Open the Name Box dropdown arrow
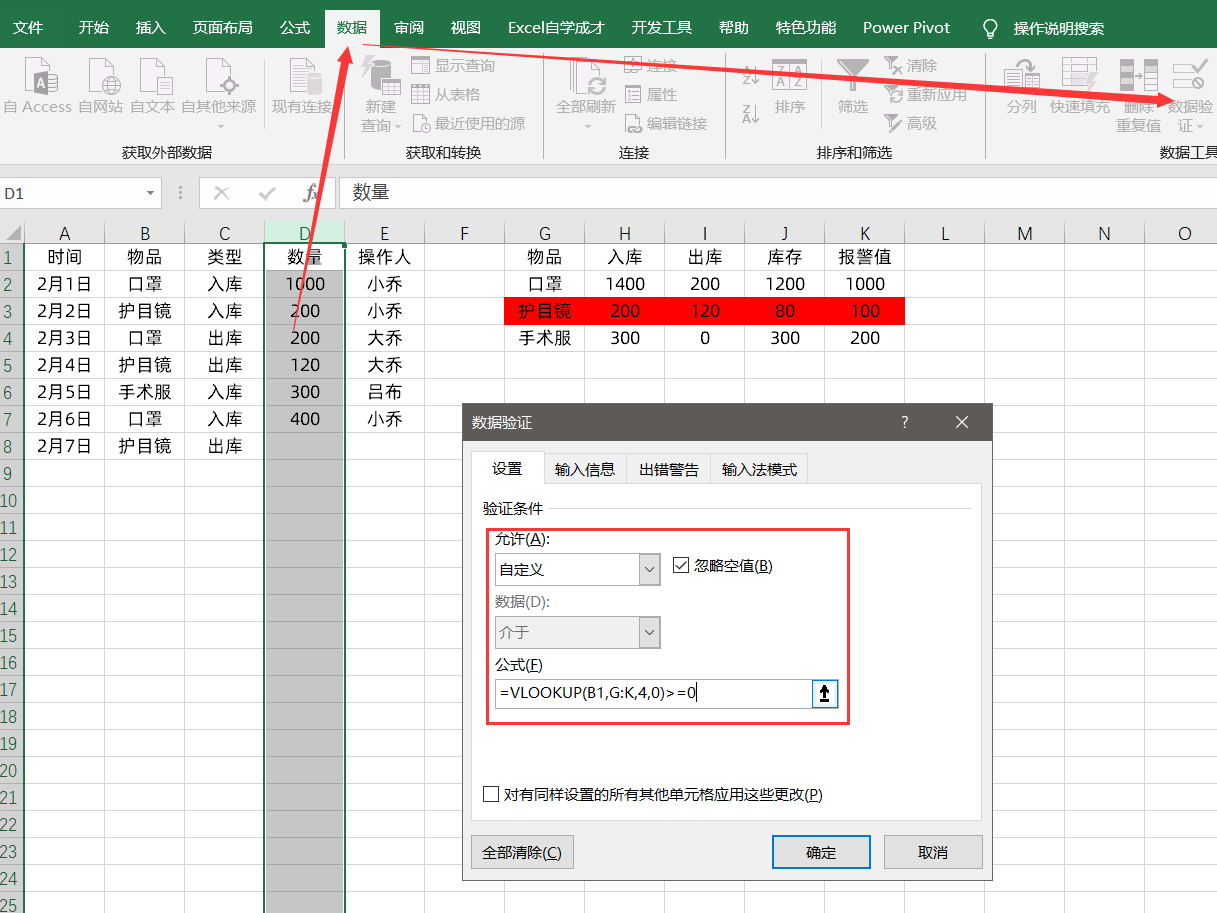 pos(151,193)
